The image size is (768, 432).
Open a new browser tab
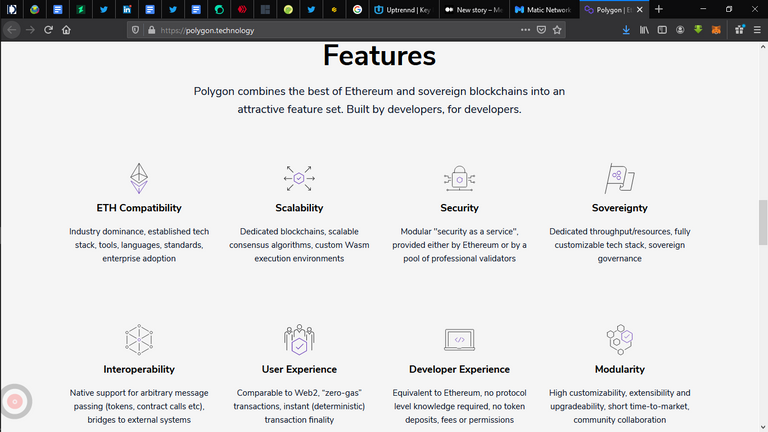coord(659,9)
